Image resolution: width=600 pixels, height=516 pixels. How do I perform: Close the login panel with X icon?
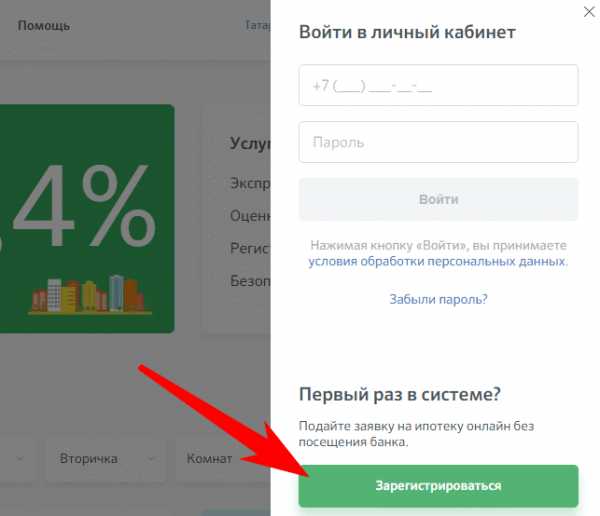pyautogui.click(x=589, y=12)
